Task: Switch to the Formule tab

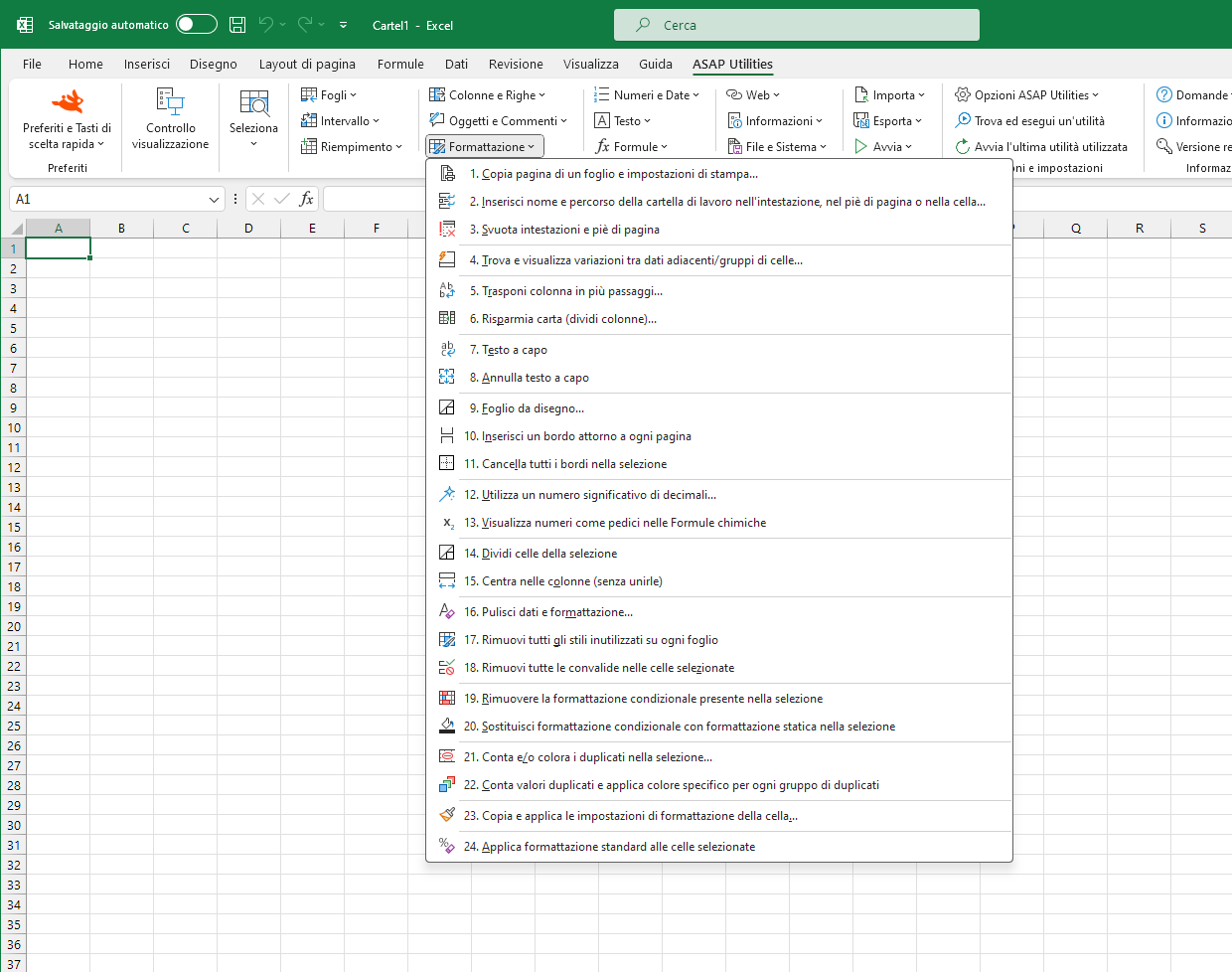Action: 400,64
